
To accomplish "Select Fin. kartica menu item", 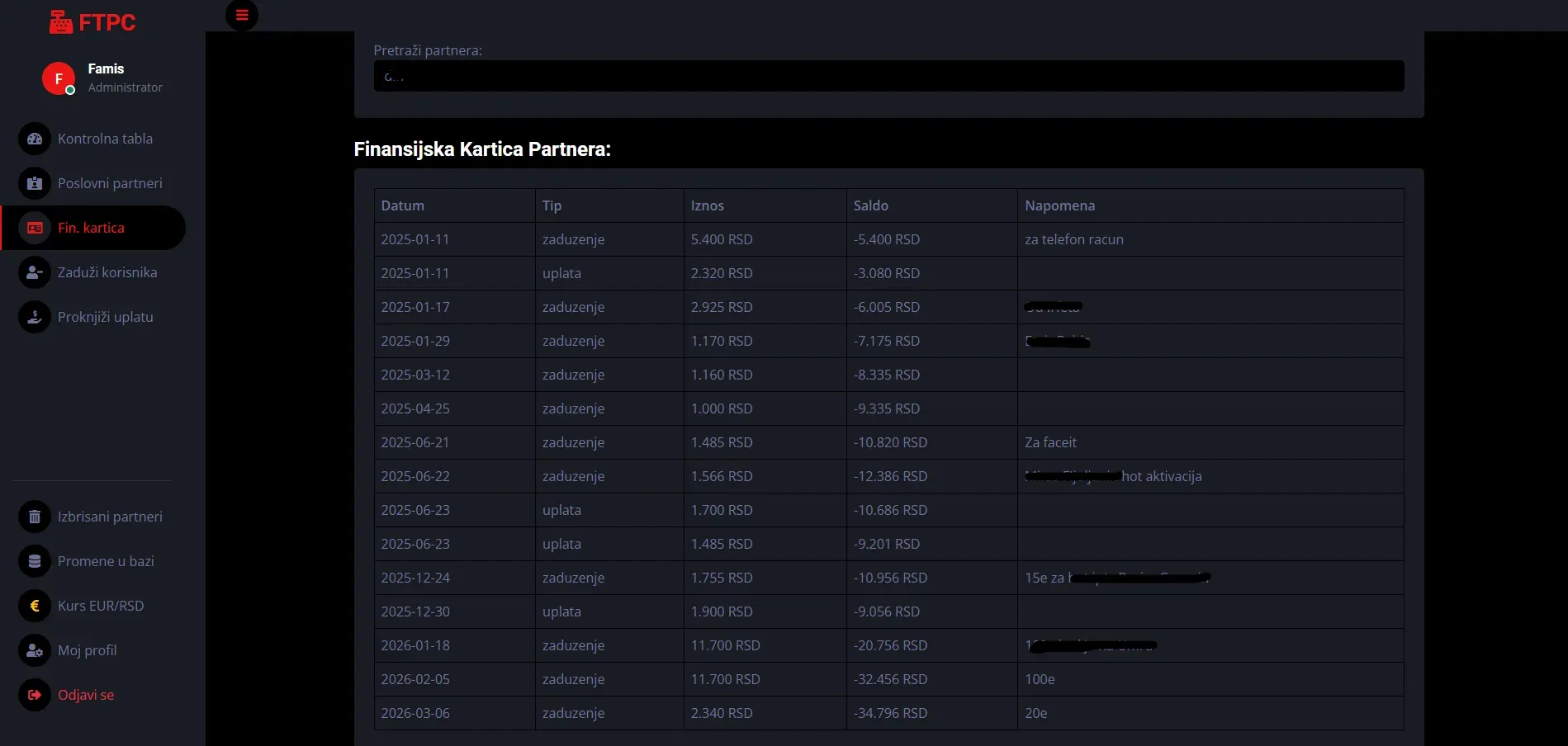I will 92,228.
